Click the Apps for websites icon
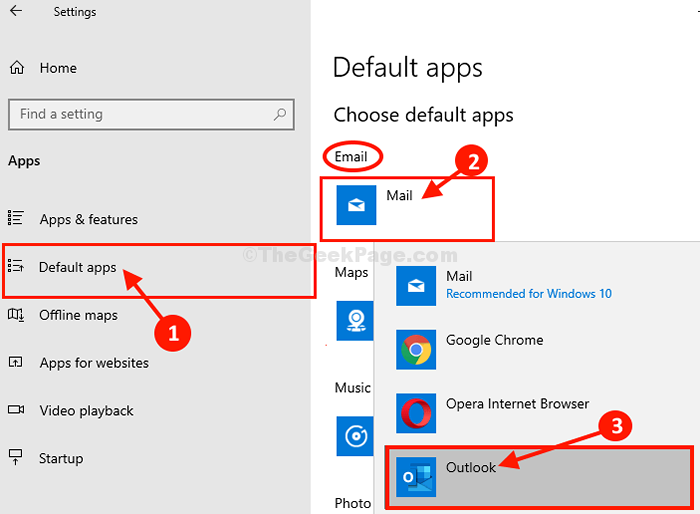Image resolution: width=700 pixels, height=514 pixels. pyautogui.click(x=16, y=362)
